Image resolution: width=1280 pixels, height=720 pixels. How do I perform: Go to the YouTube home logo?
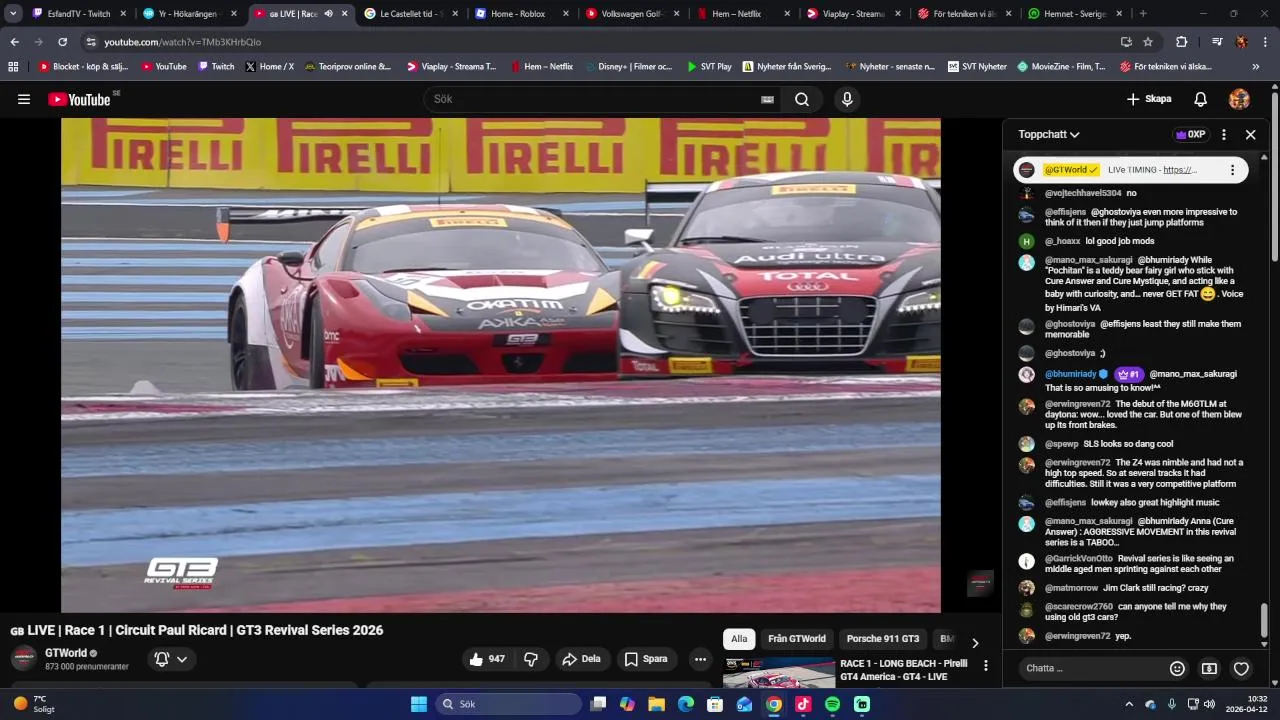(79, 99)
